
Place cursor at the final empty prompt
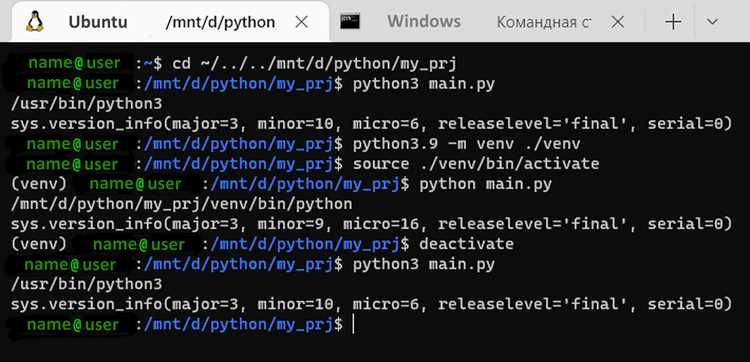(x=353, y=325)
